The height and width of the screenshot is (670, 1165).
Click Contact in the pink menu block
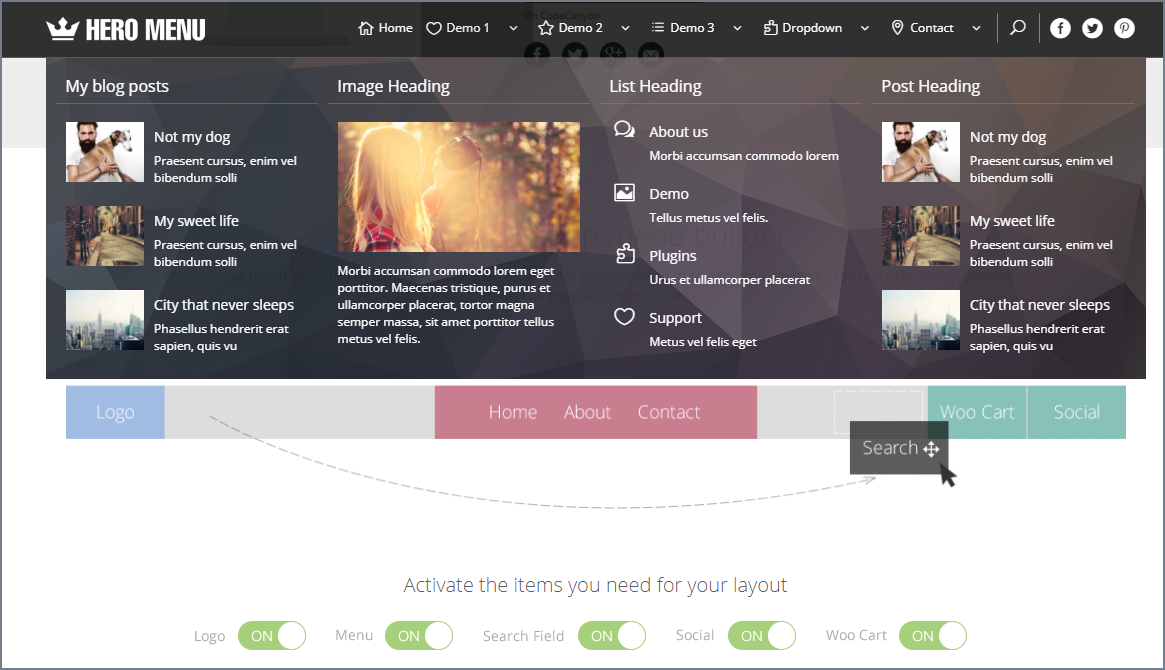click(669, 412)
